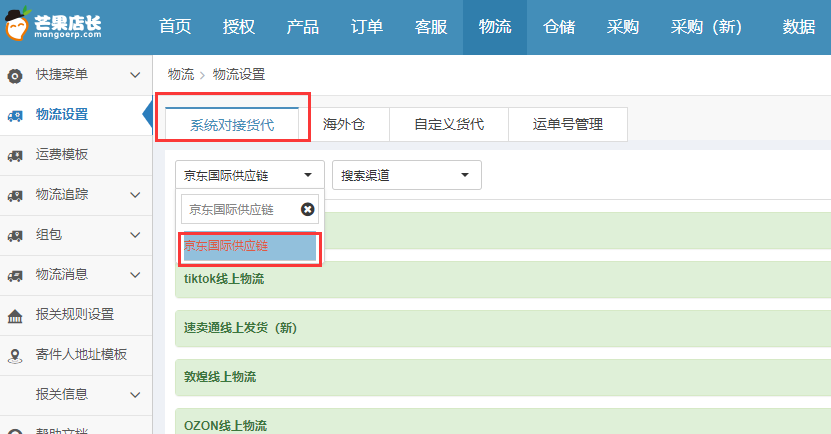Click the 运费模板 truck icon
Screen dimensions: 831x434
pos(15,156)
